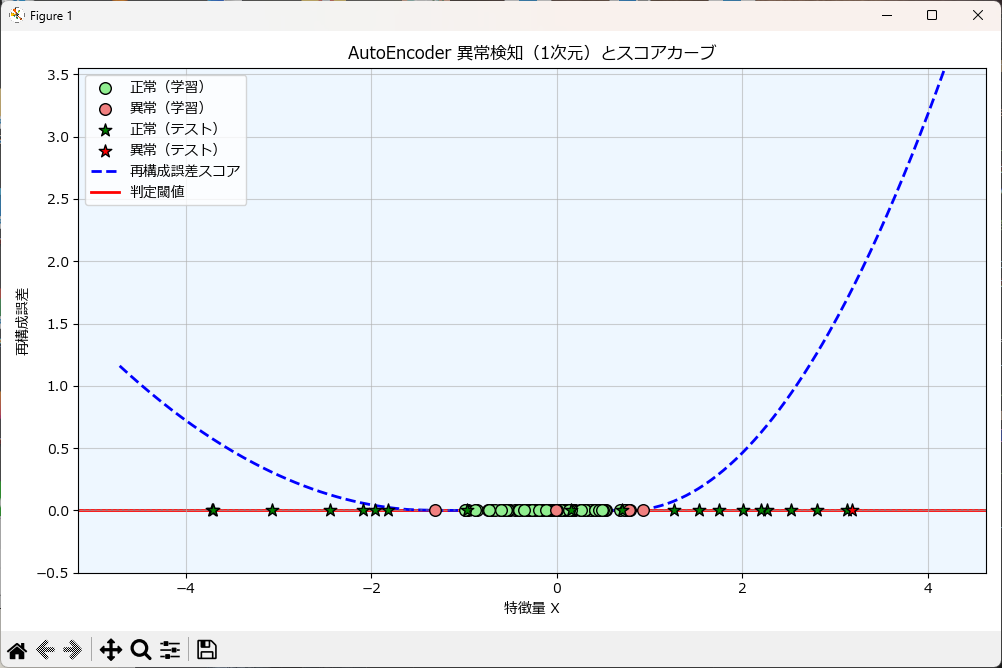Close the Figure 1 window
The image size is (1002, 668).
(977, 16)
